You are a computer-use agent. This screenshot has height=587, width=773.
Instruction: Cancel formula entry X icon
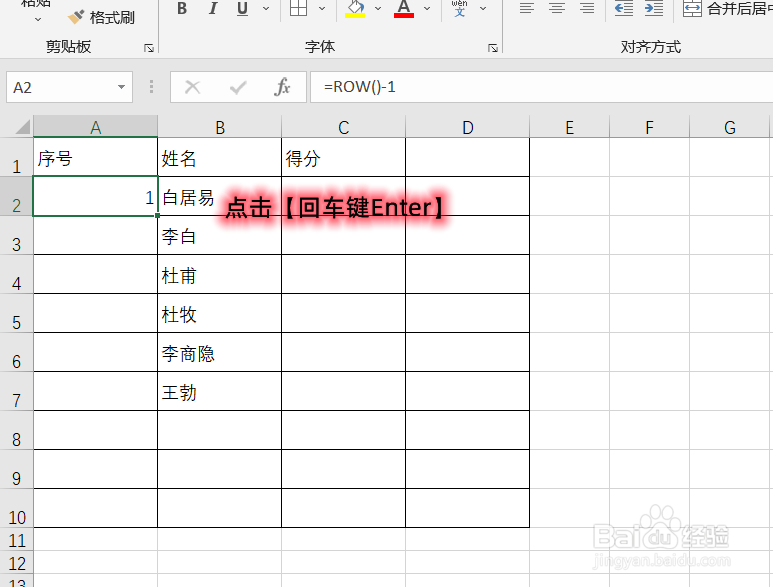click(x=192, y=87)
